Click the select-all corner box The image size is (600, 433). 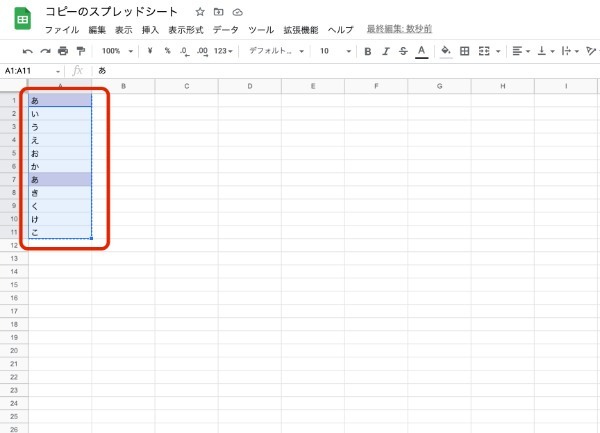tap(14, 86)
